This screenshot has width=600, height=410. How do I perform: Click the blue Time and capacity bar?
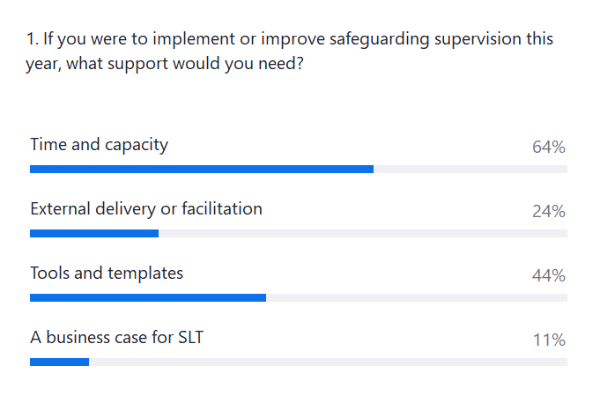coord(202,169)
